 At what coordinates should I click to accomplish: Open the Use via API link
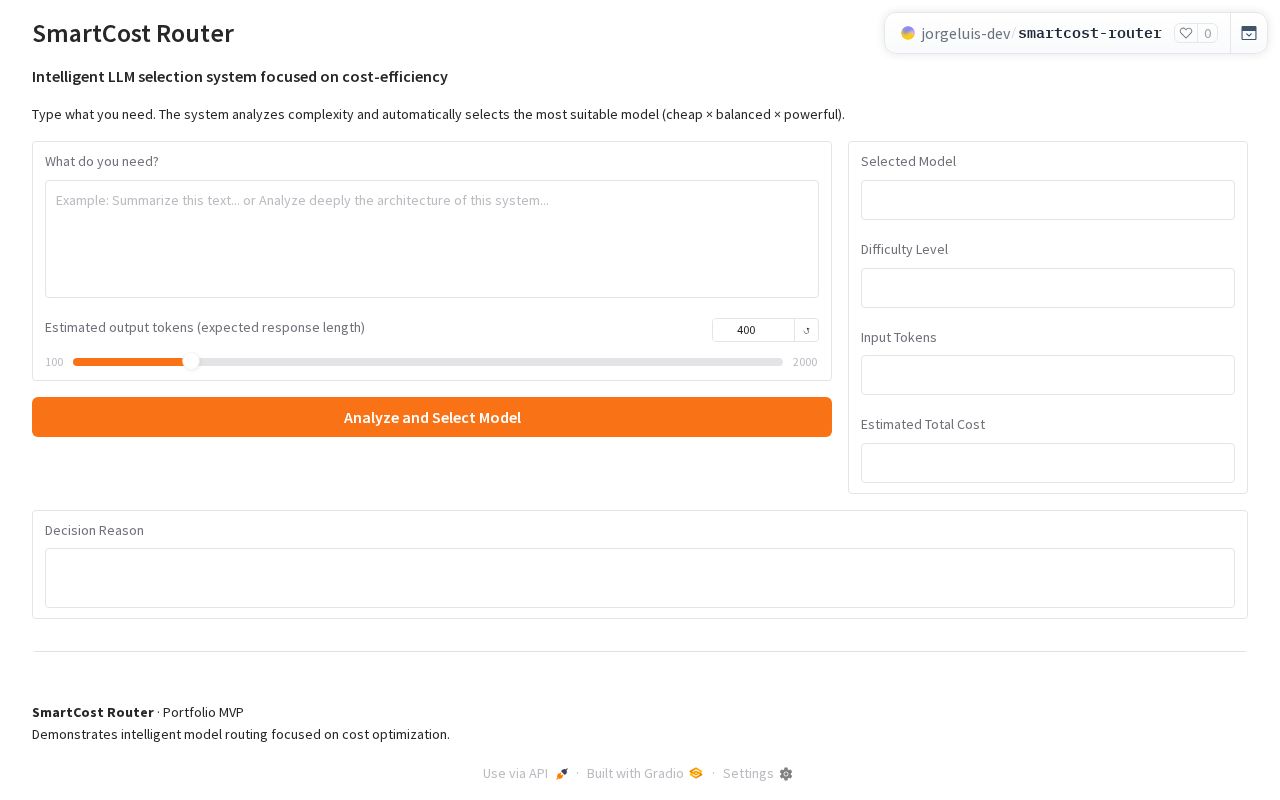(526, 773)
